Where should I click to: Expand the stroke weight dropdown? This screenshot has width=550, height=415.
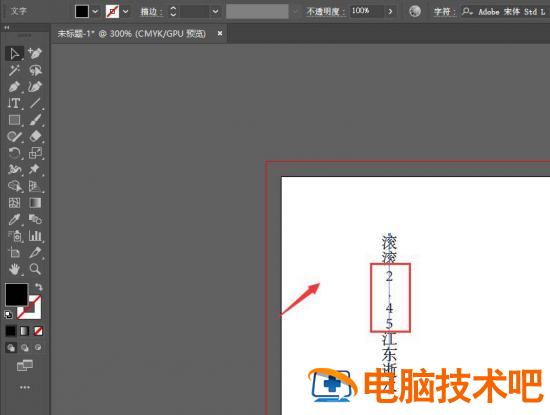215,12
